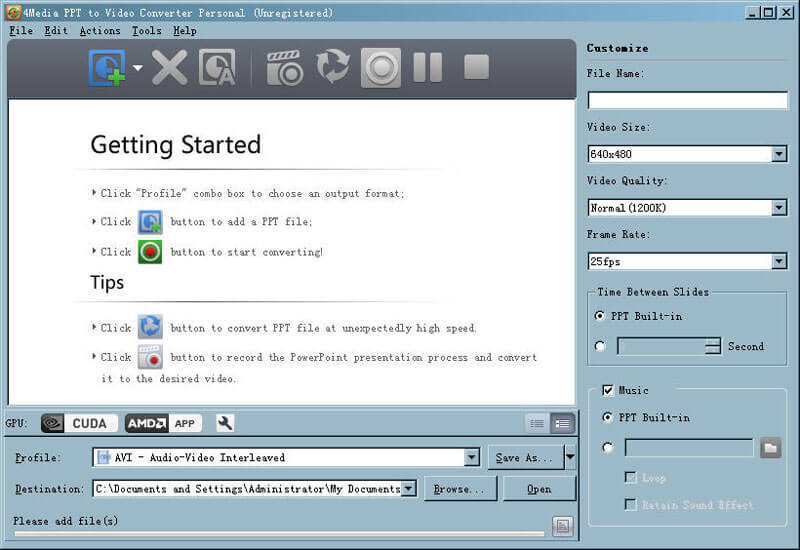Screen dimensions: 800x550
Task: Select the custom music file radio button
Action: pyautogui.click(x=608, y=448)
